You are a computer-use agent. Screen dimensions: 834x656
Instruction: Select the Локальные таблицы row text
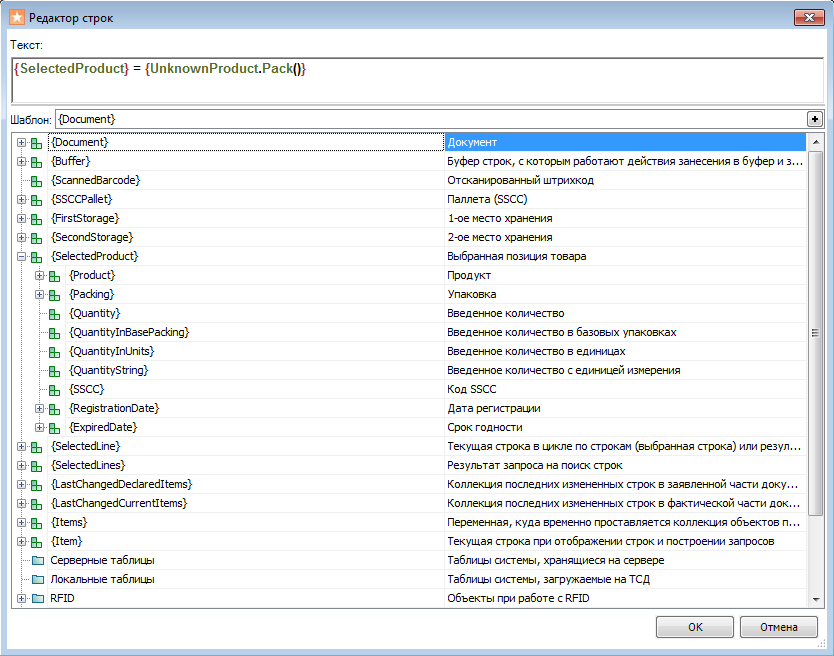[103, 579]
